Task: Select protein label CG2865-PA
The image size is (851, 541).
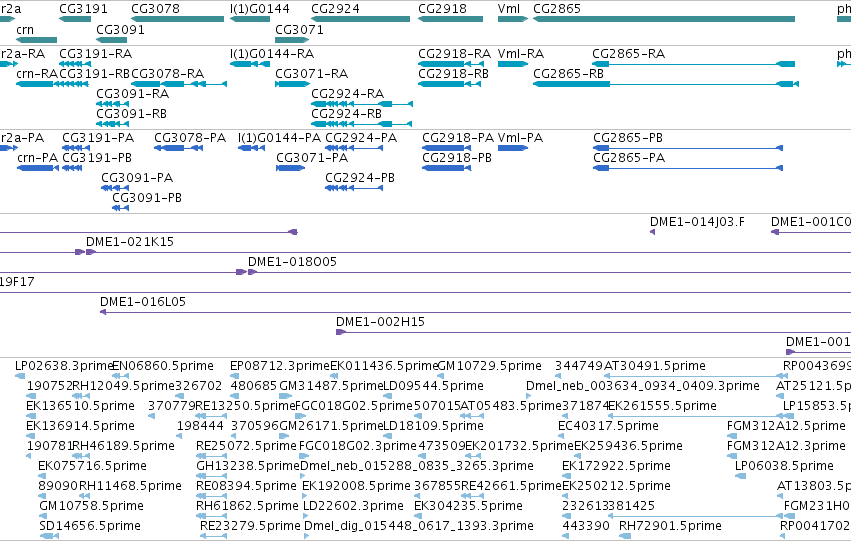Action: click(629, 158)
